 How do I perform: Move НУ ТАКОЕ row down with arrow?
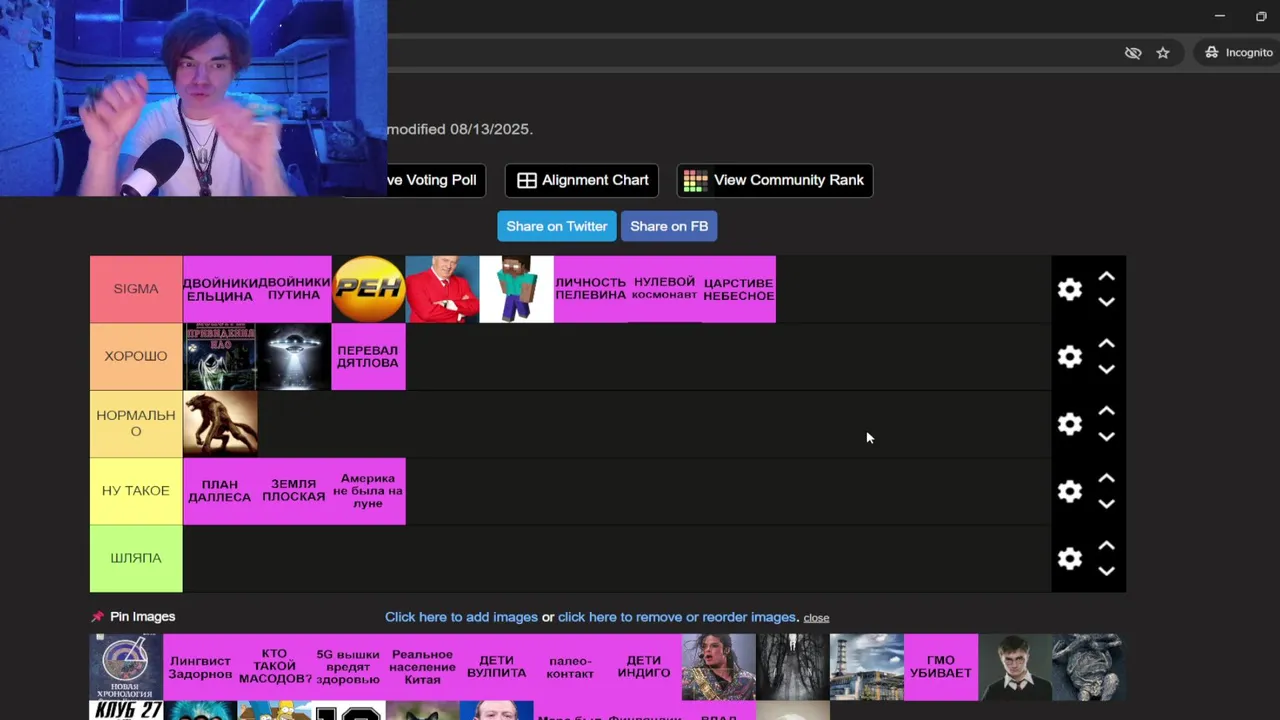tap(1106, 504)
